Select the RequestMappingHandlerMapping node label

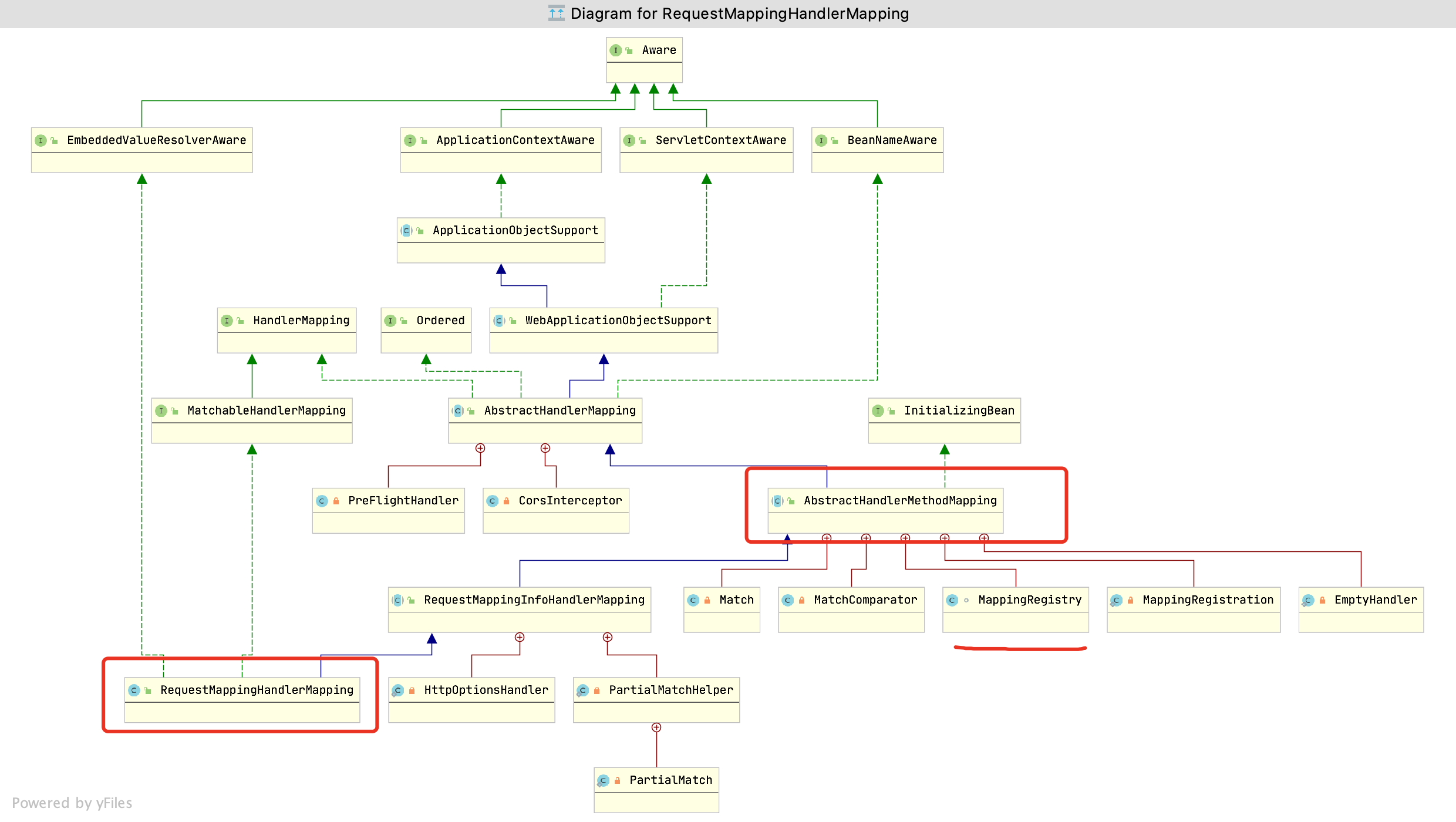point(257,690)
